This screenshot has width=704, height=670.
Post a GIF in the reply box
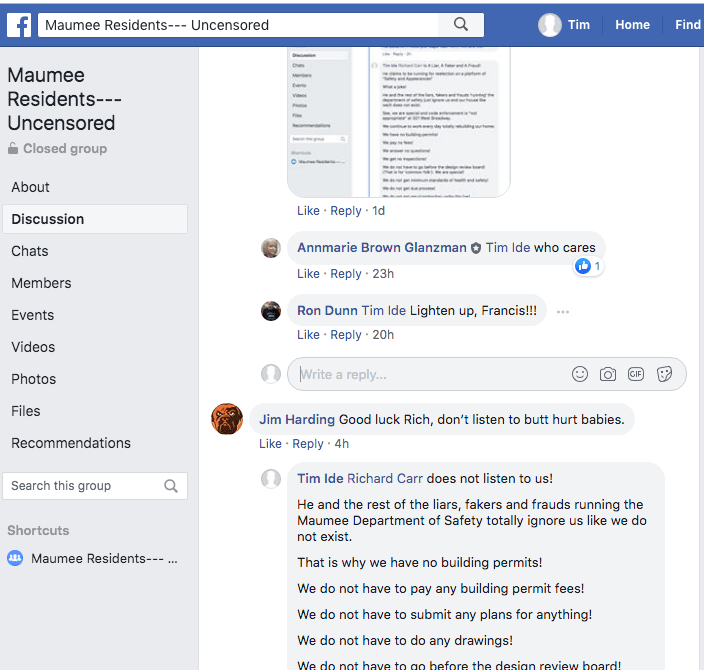[x=636, y=374]
